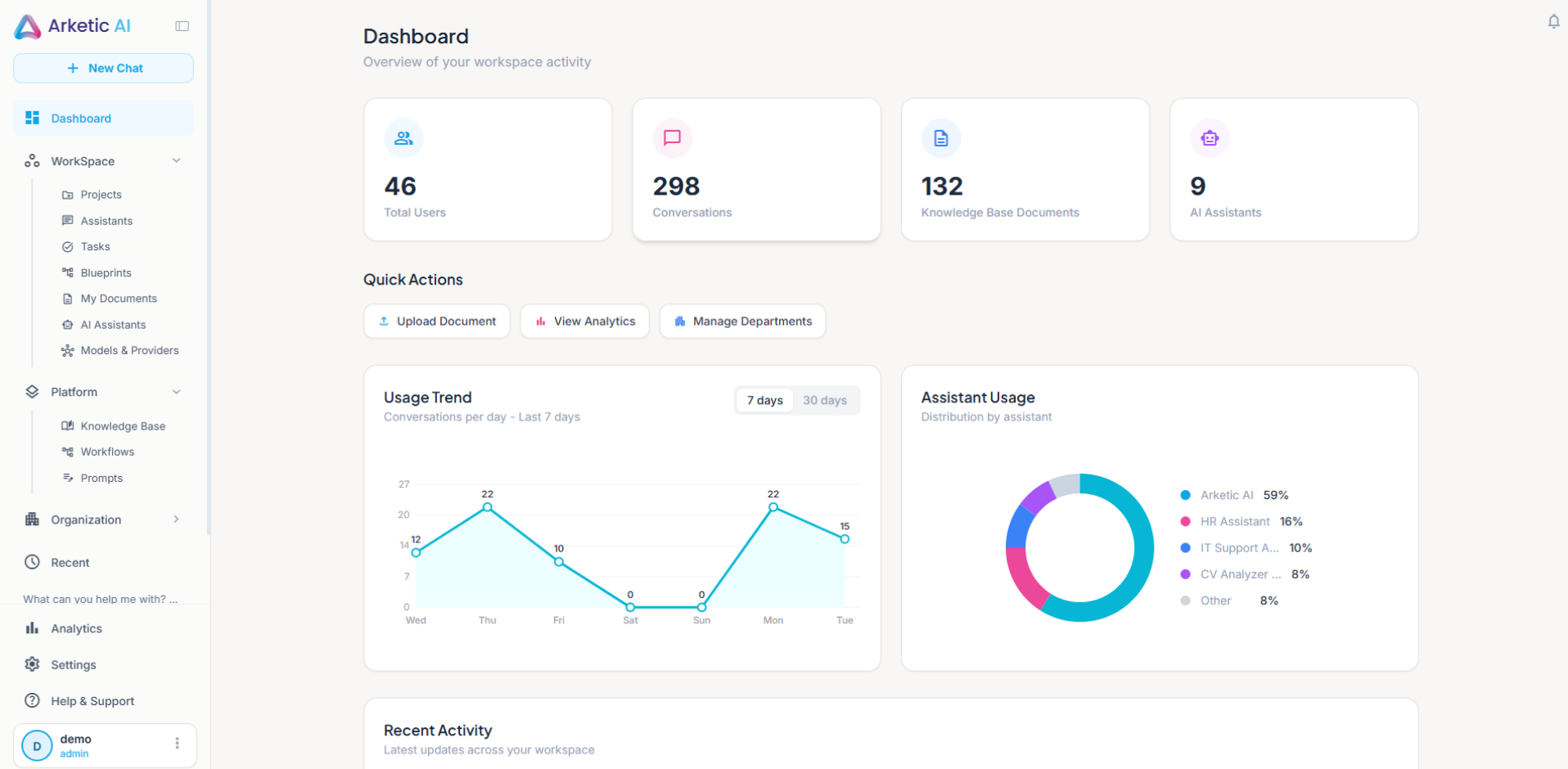Click the Thursday data point showing 22
The image size is (1568, 769).
[488, 507]
